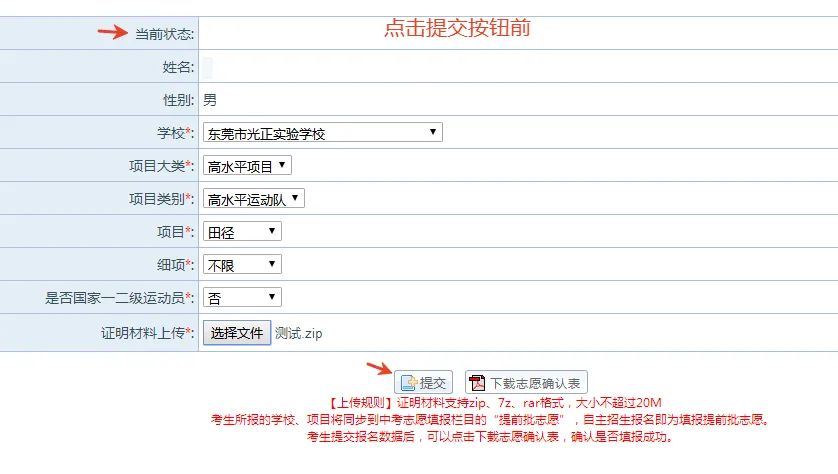This screenshot has width=838, height=474.
Task: Open the 细项 dropdown showing 不限
Action: 242,265
